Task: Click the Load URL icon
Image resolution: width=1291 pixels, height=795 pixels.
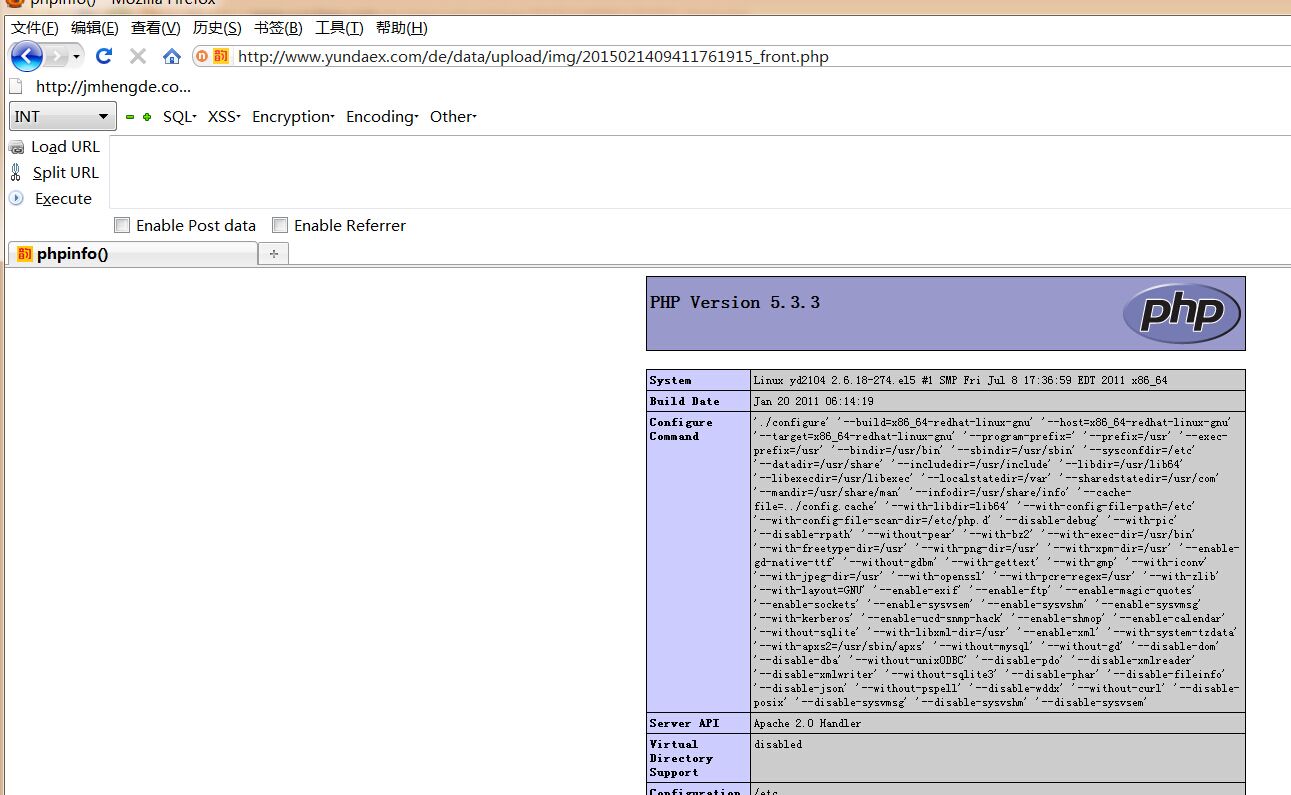Action: tap(16, 147)
